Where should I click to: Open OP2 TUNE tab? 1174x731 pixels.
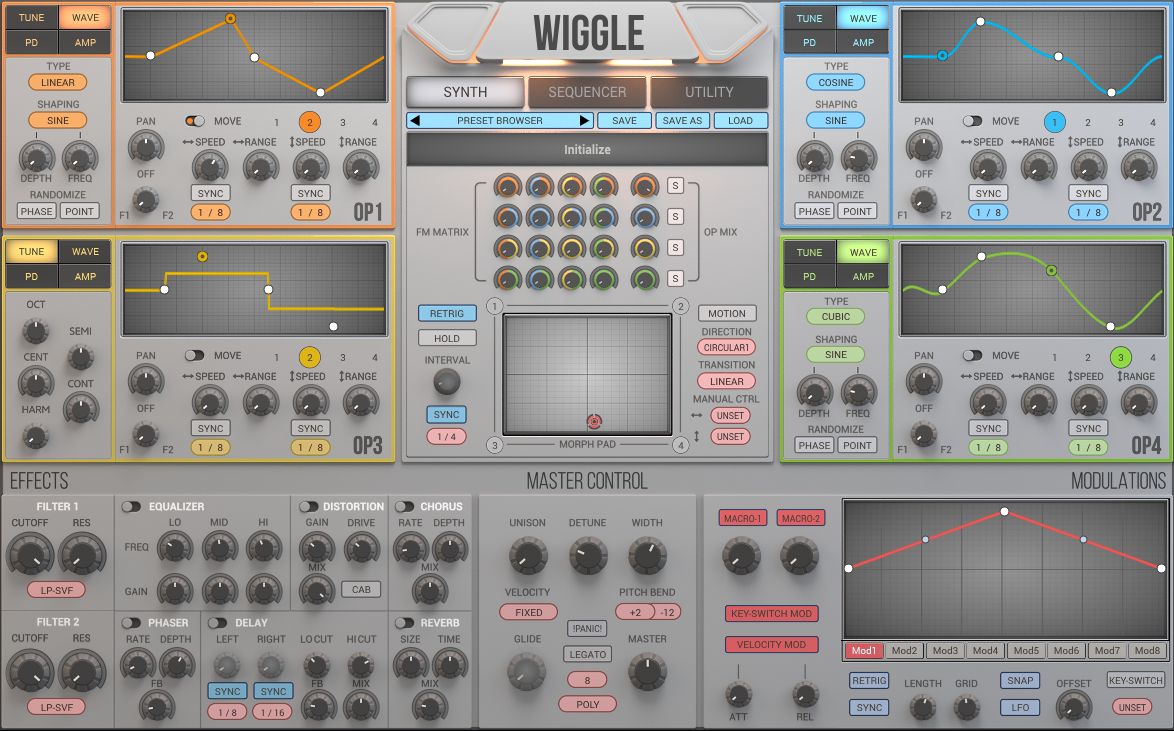point(809,18)
